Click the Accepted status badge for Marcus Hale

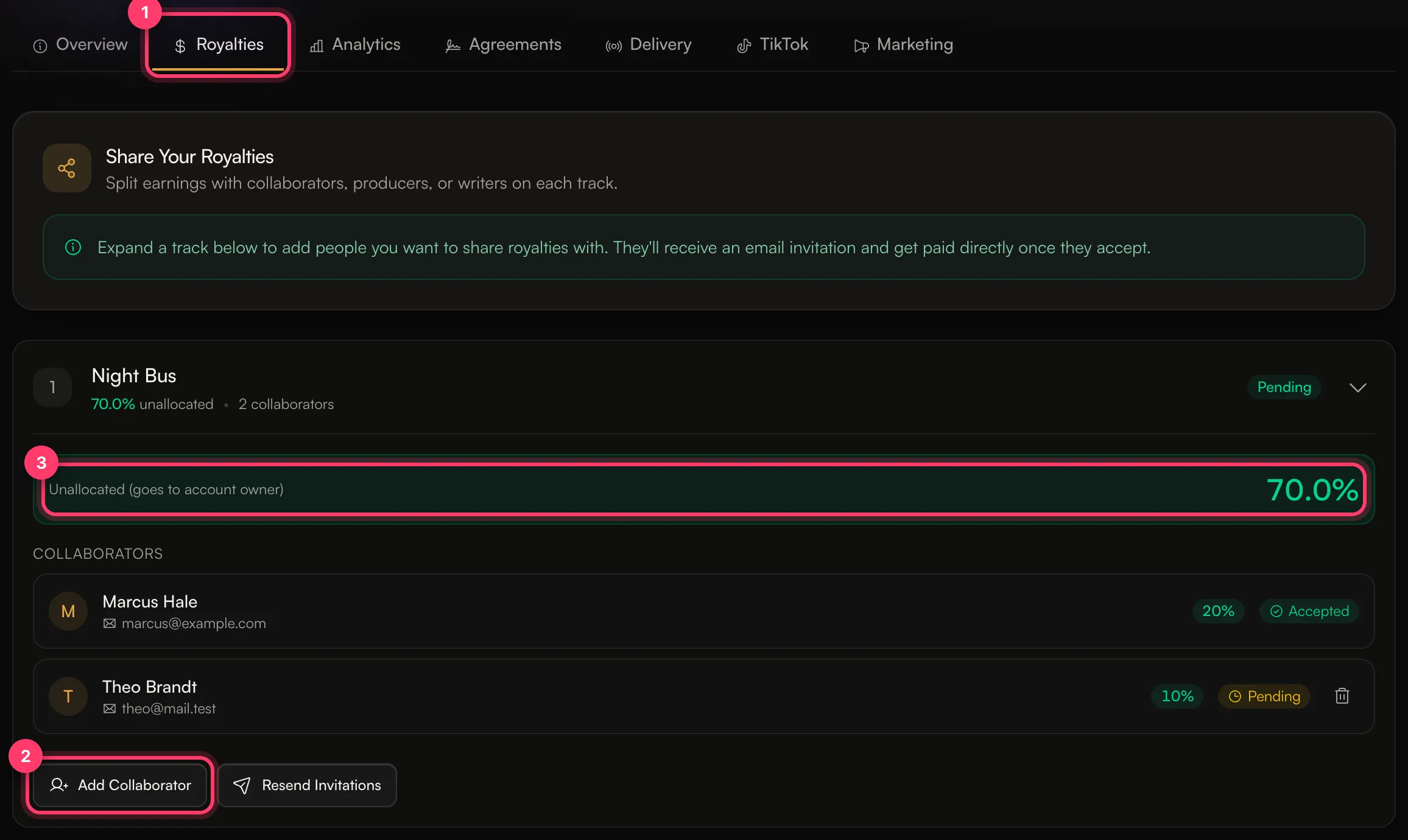[1309, 611]
